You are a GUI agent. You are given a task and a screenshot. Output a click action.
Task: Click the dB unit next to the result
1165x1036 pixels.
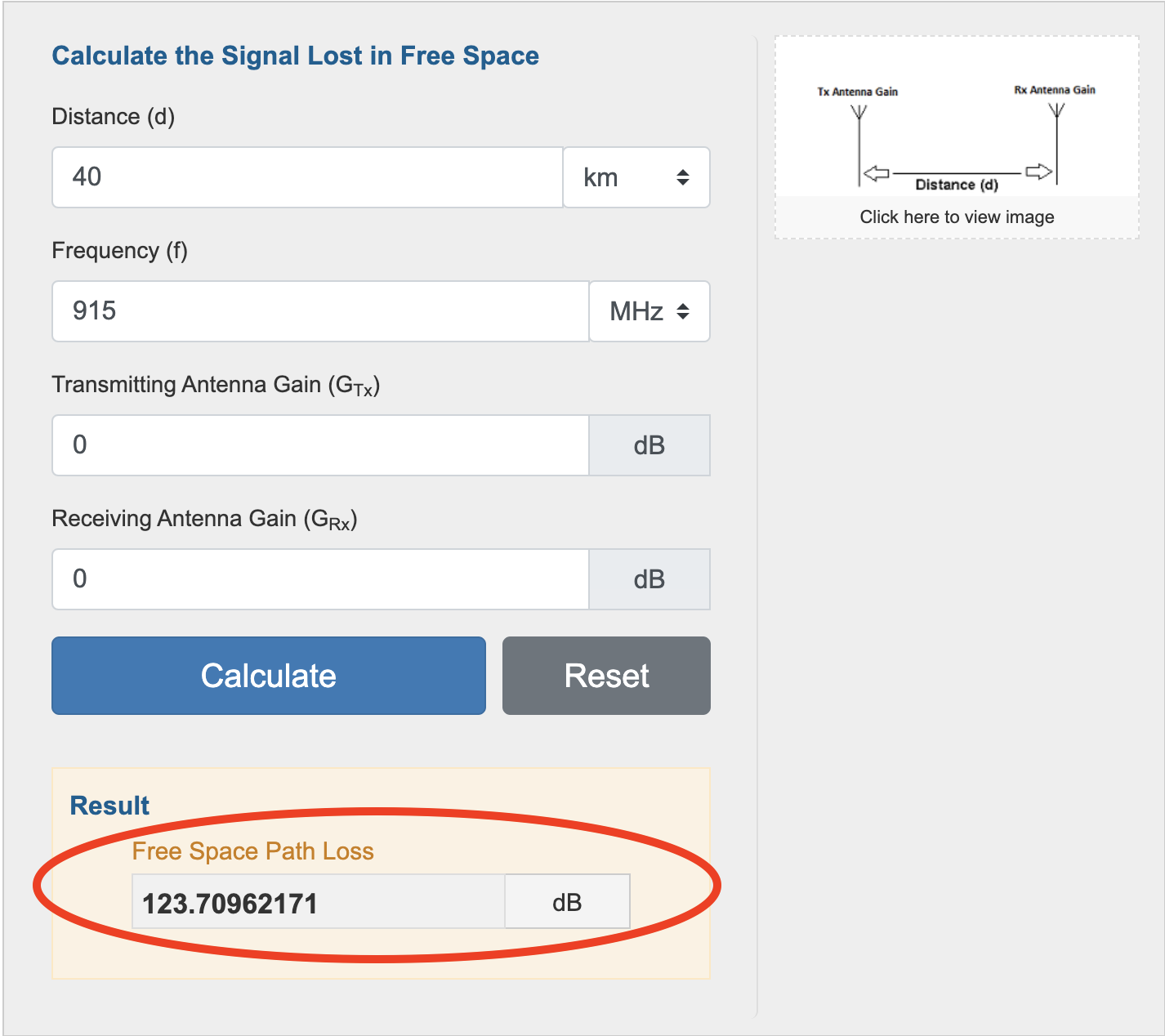[x=567, y=903]
